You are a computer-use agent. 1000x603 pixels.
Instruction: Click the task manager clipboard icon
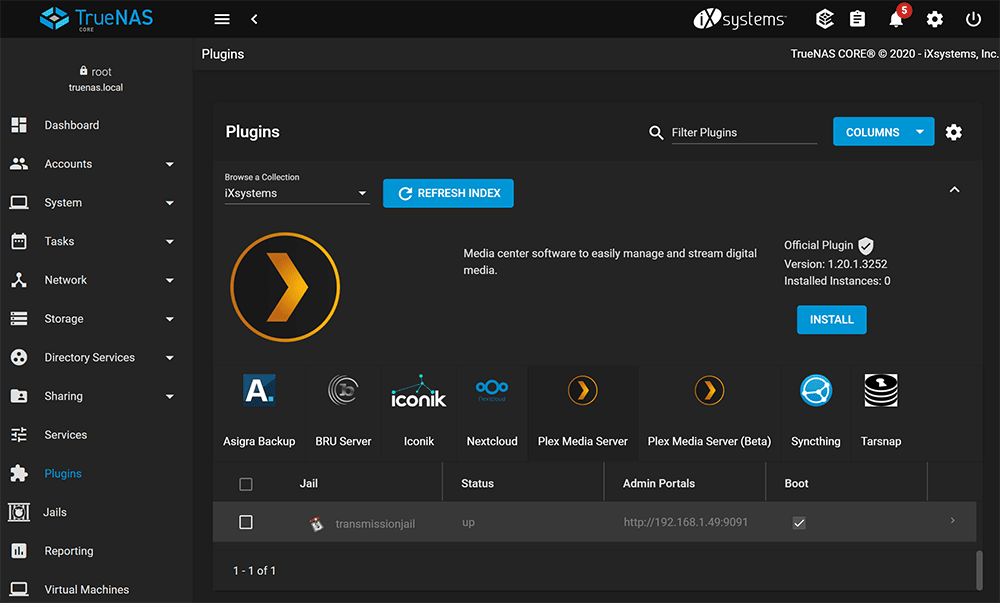[x=857, y=19]
